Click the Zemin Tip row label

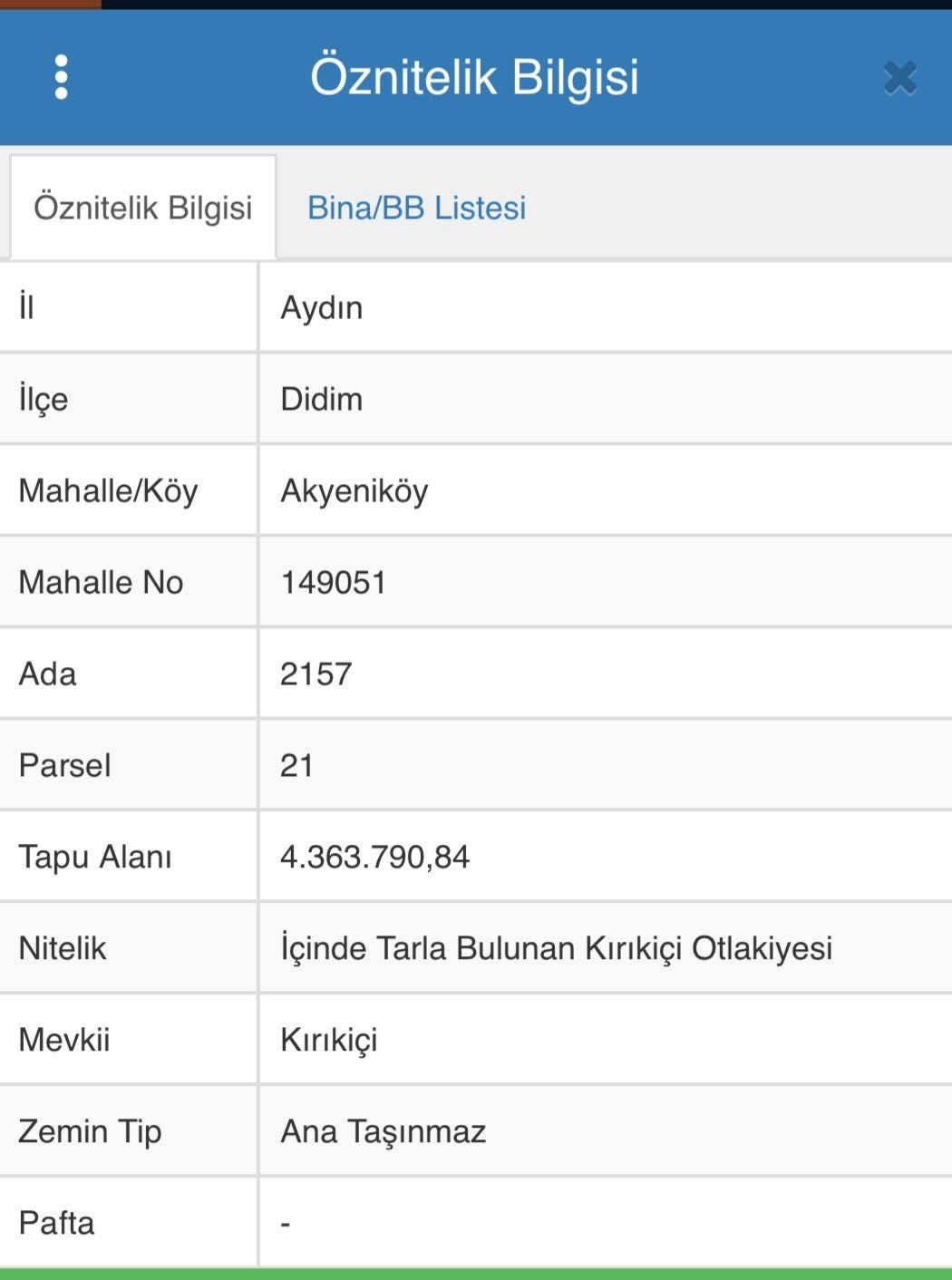[91, 1131]
